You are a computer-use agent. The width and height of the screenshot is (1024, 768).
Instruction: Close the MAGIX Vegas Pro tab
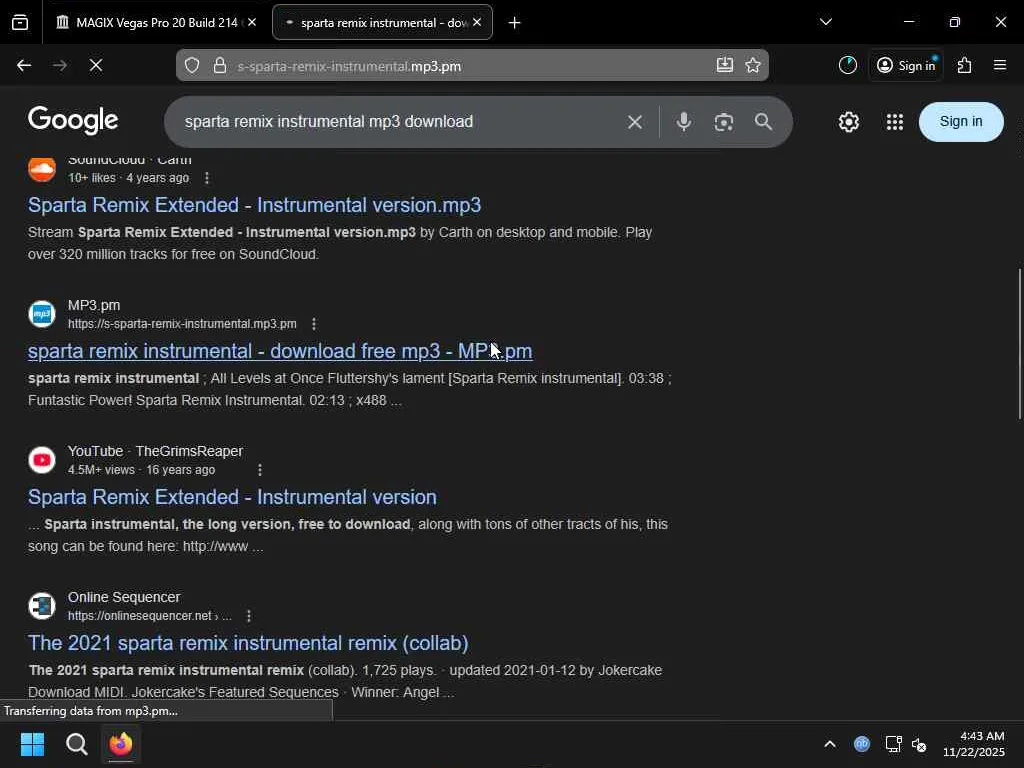point(252,22)
